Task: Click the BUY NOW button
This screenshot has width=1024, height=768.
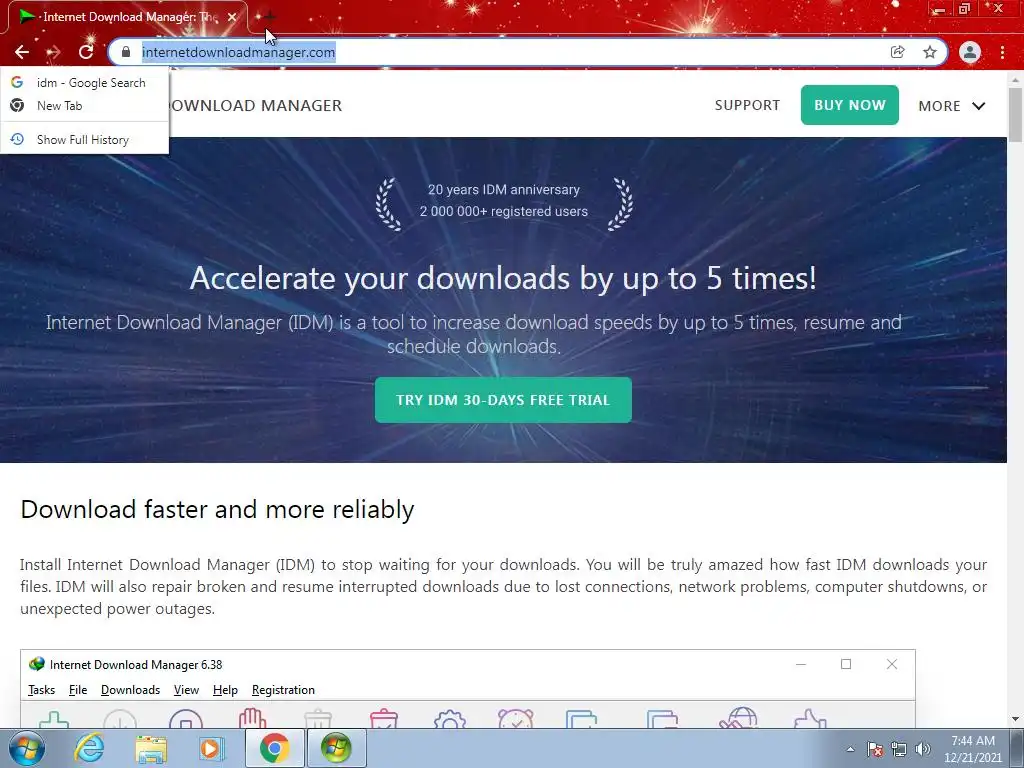Action: click(x=850, y=105)
